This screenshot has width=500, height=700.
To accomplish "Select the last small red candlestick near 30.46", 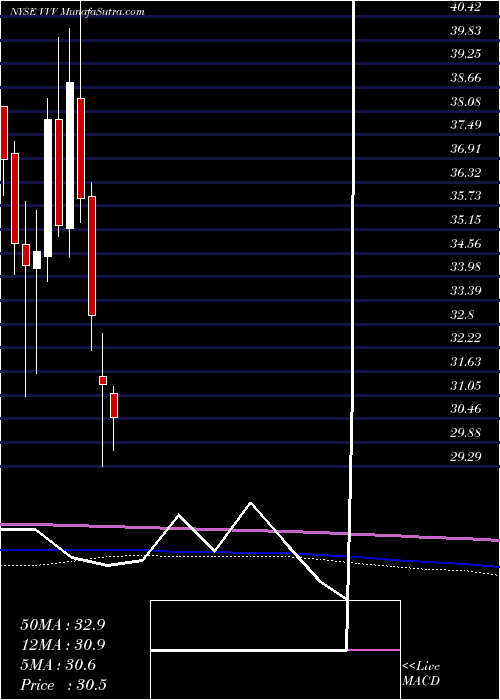I will click(114, 405).
